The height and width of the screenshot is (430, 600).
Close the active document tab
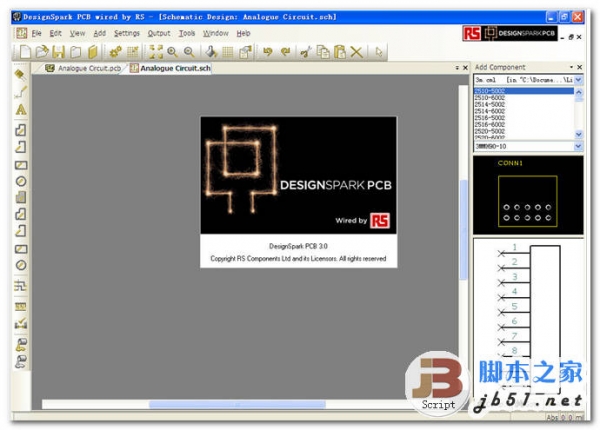click(x=465, y=68)
